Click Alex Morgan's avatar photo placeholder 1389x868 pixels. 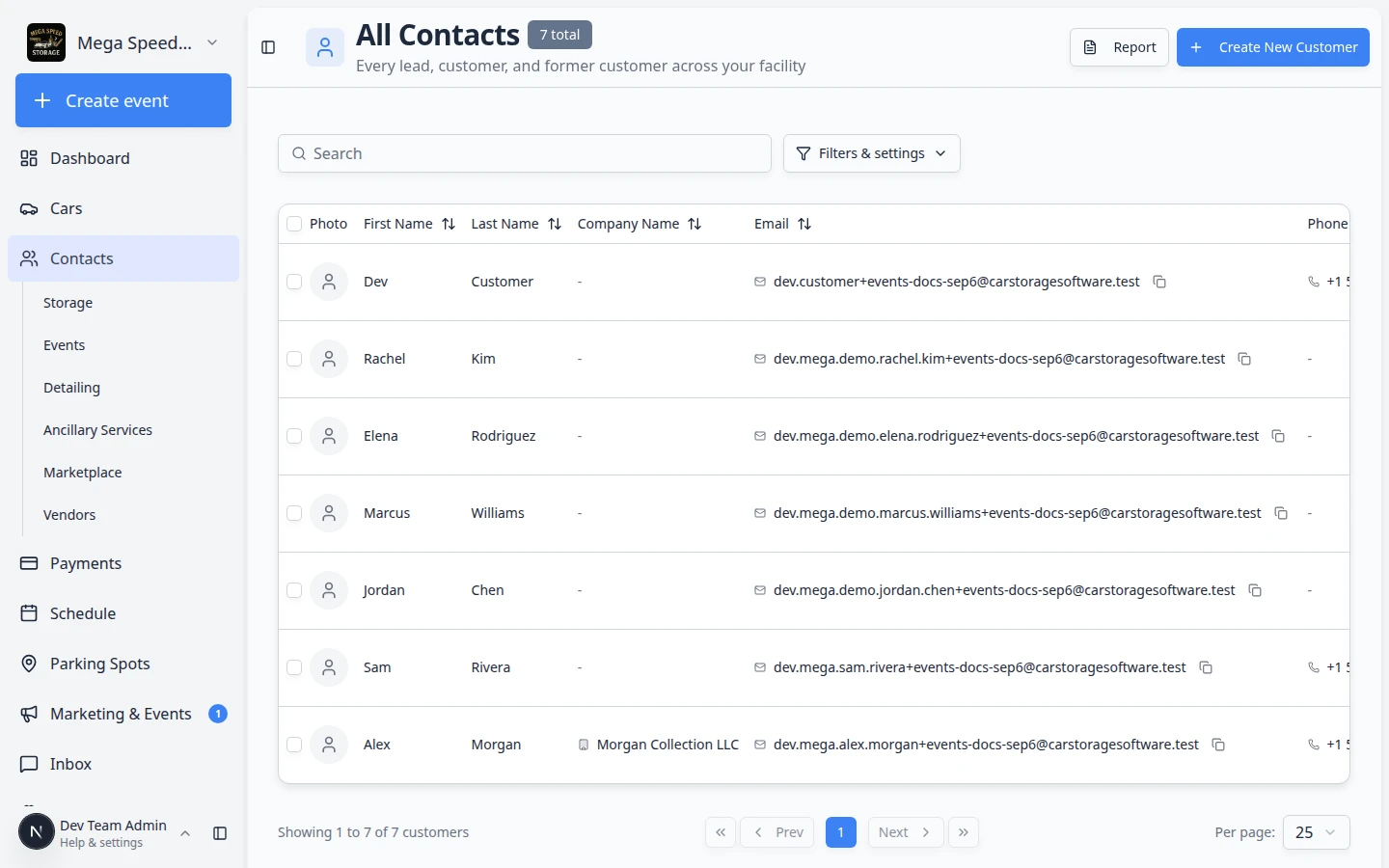[329, 745]
